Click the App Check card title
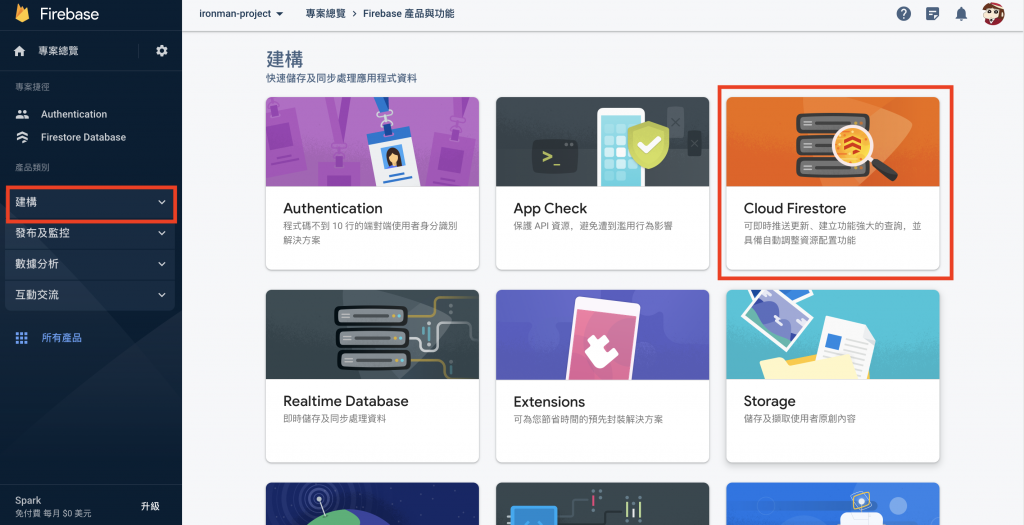Screen dimensions: 1024x525 550,208
